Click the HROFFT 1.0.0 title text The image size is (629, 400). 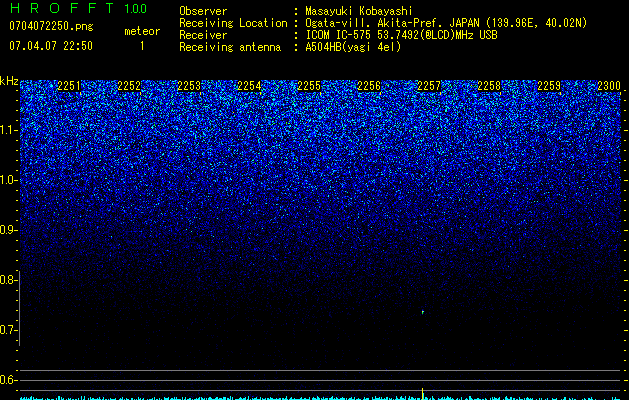click(x=78, y=8)
